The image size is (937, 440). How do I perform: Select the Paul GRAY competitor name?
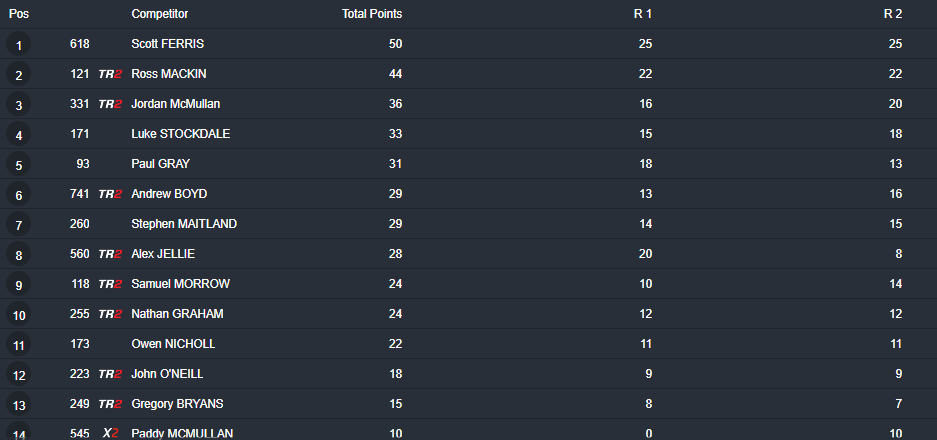click(x=161, y=164)
